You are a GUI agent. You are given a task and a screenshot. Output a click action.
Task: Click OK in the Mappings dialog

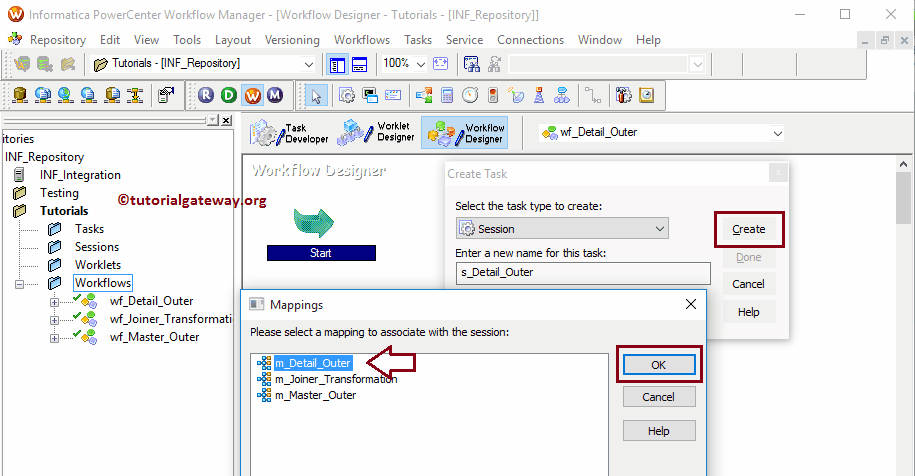click(x=659, y=365)
